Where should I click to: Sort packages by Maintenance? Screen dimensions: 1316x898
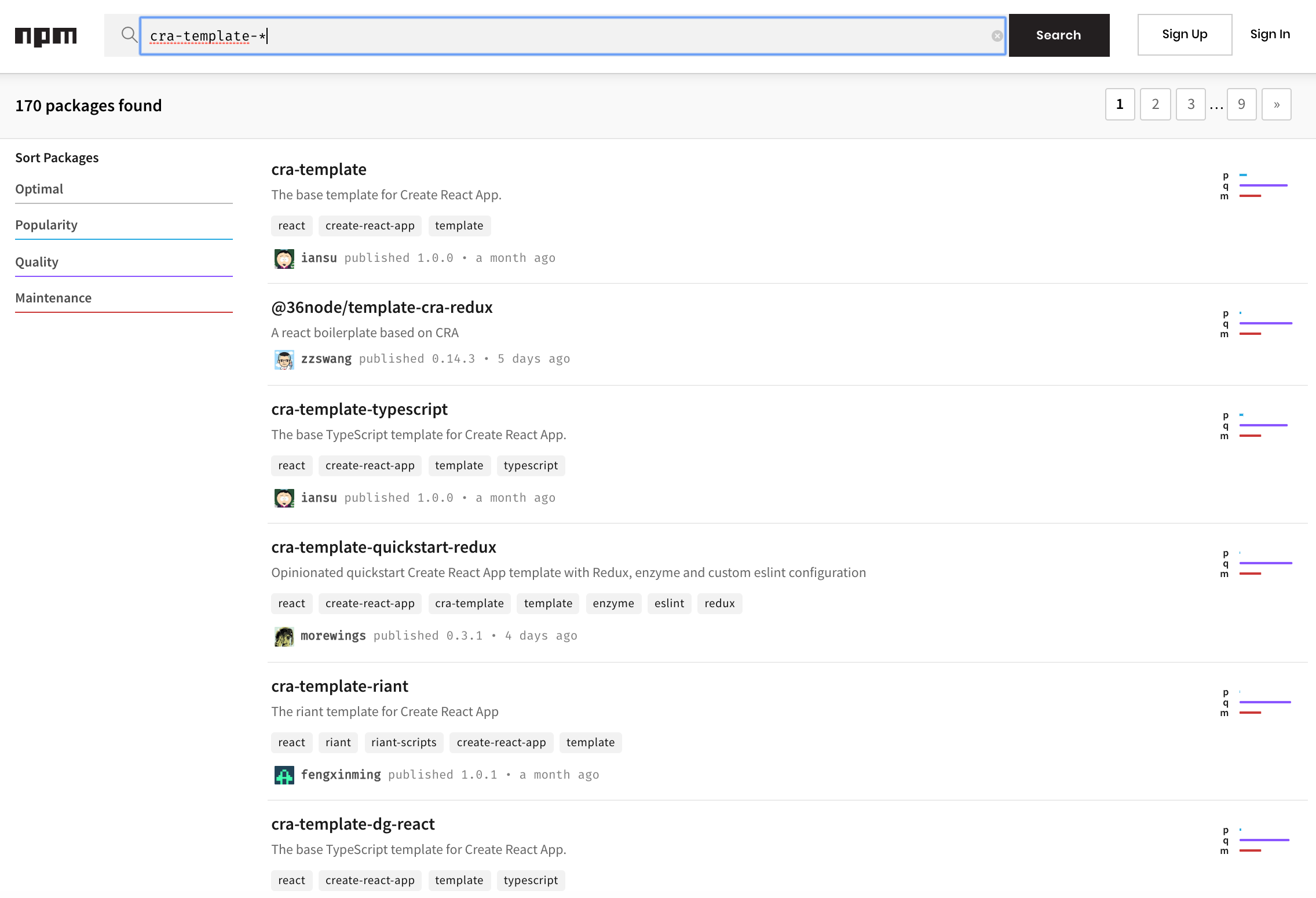tap(53, 298)
